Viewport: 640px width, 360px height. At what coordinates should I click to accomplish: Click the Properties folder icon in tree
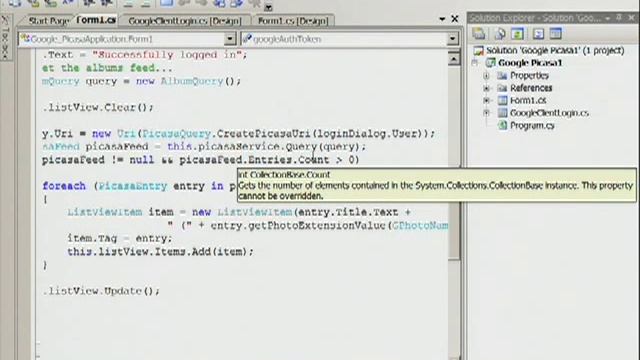(x=502, y=76)
